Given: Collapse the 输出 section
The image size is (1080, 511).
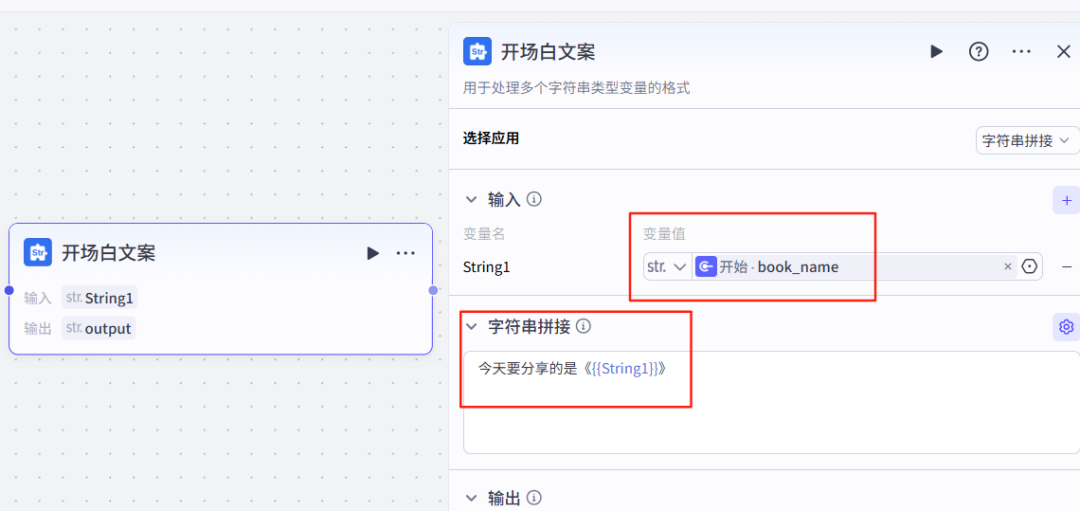Looking at the screenshot, I should pyautogui.click(x=472, y=497).
